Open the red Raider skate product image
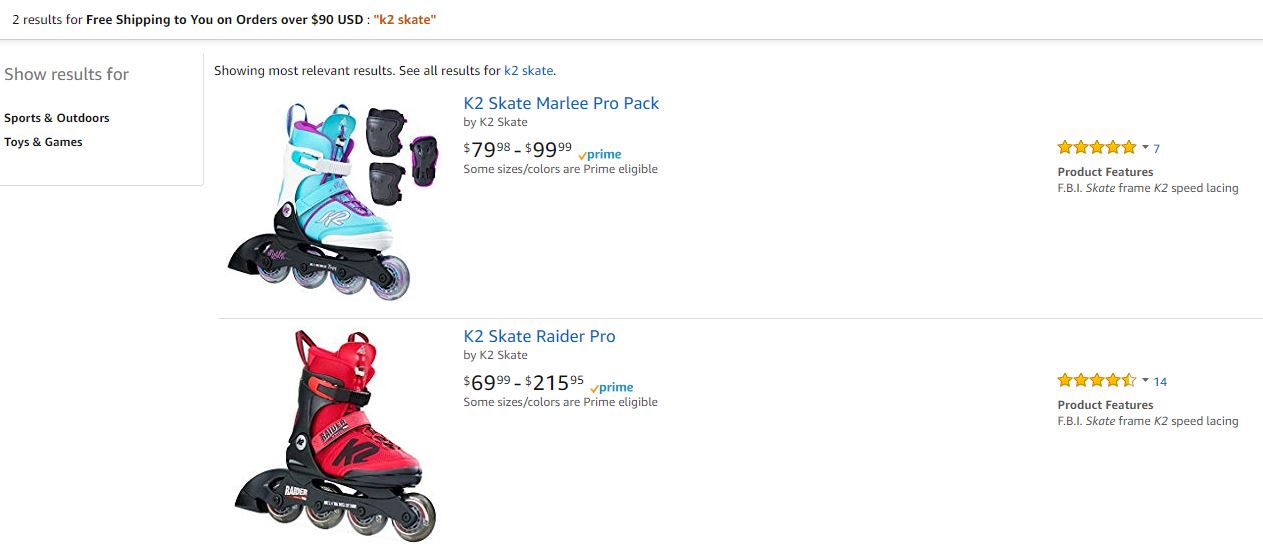 [337, 435]
